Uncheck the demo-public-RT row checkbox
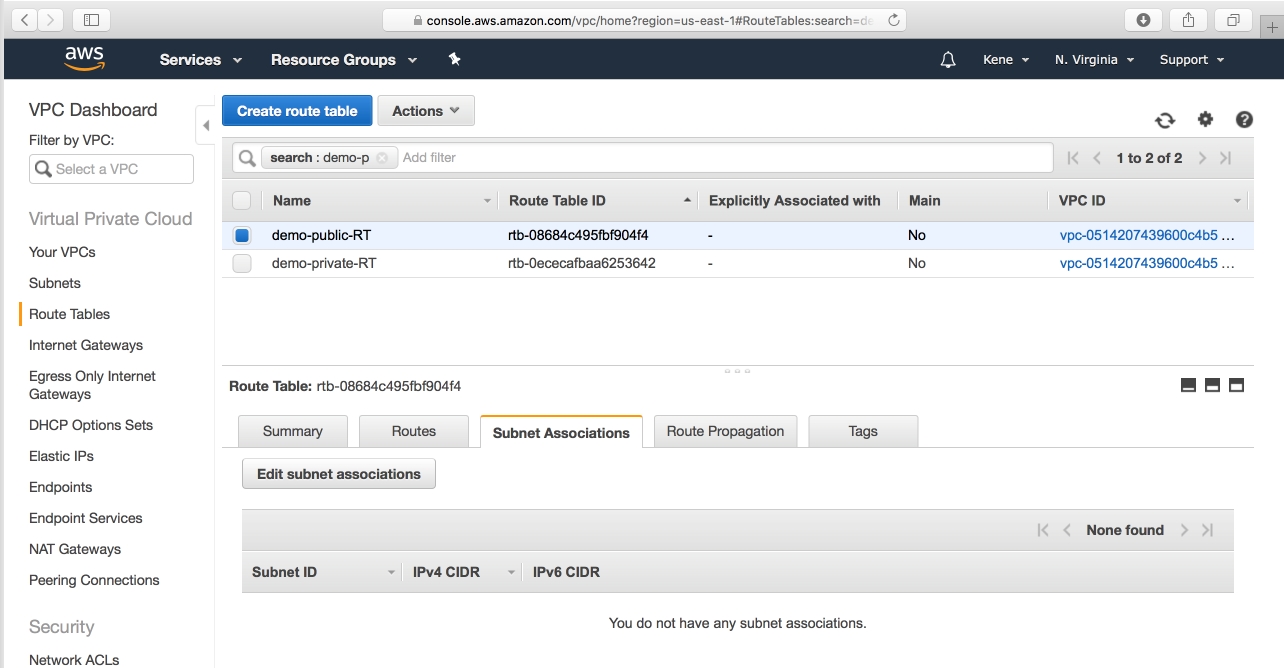The width and height of the screenshot is (1284, 668). [x=242, y=236]
